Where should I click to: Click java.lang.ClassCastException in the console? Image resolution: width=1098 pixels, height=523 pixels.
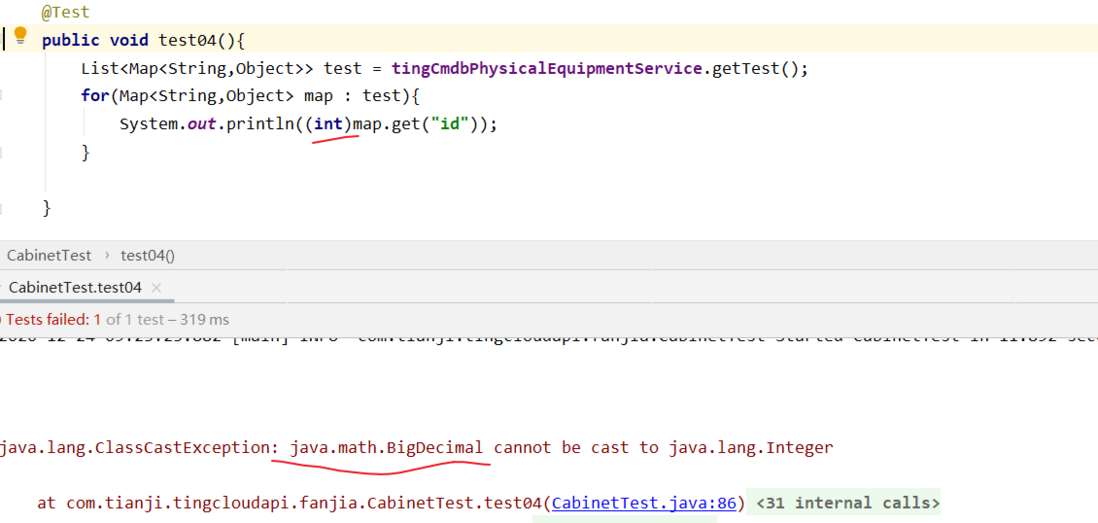click(x=134, y=447)
